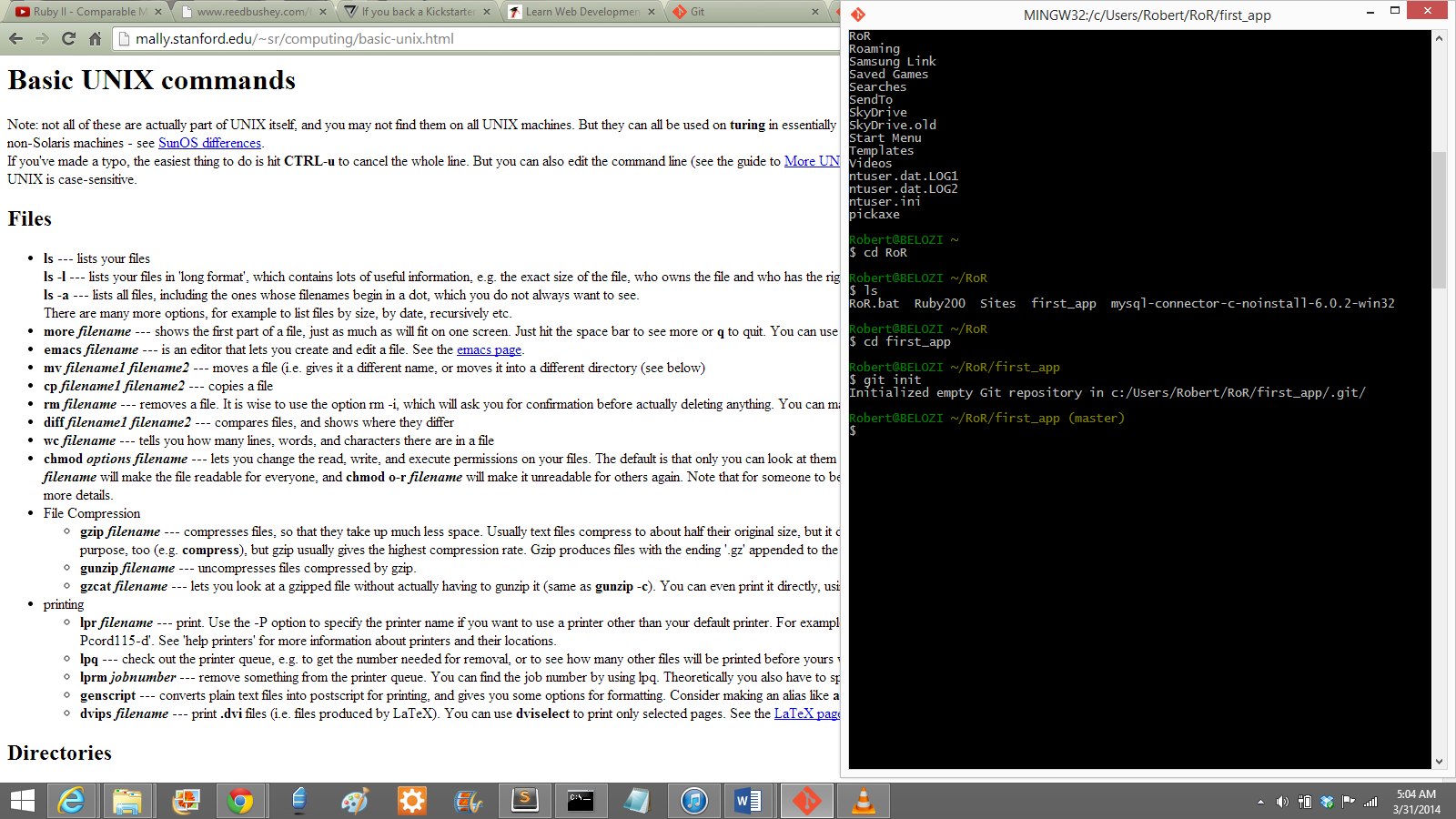Click the 'Basic UNIX commands' page heading

click(x=152, y=80)
